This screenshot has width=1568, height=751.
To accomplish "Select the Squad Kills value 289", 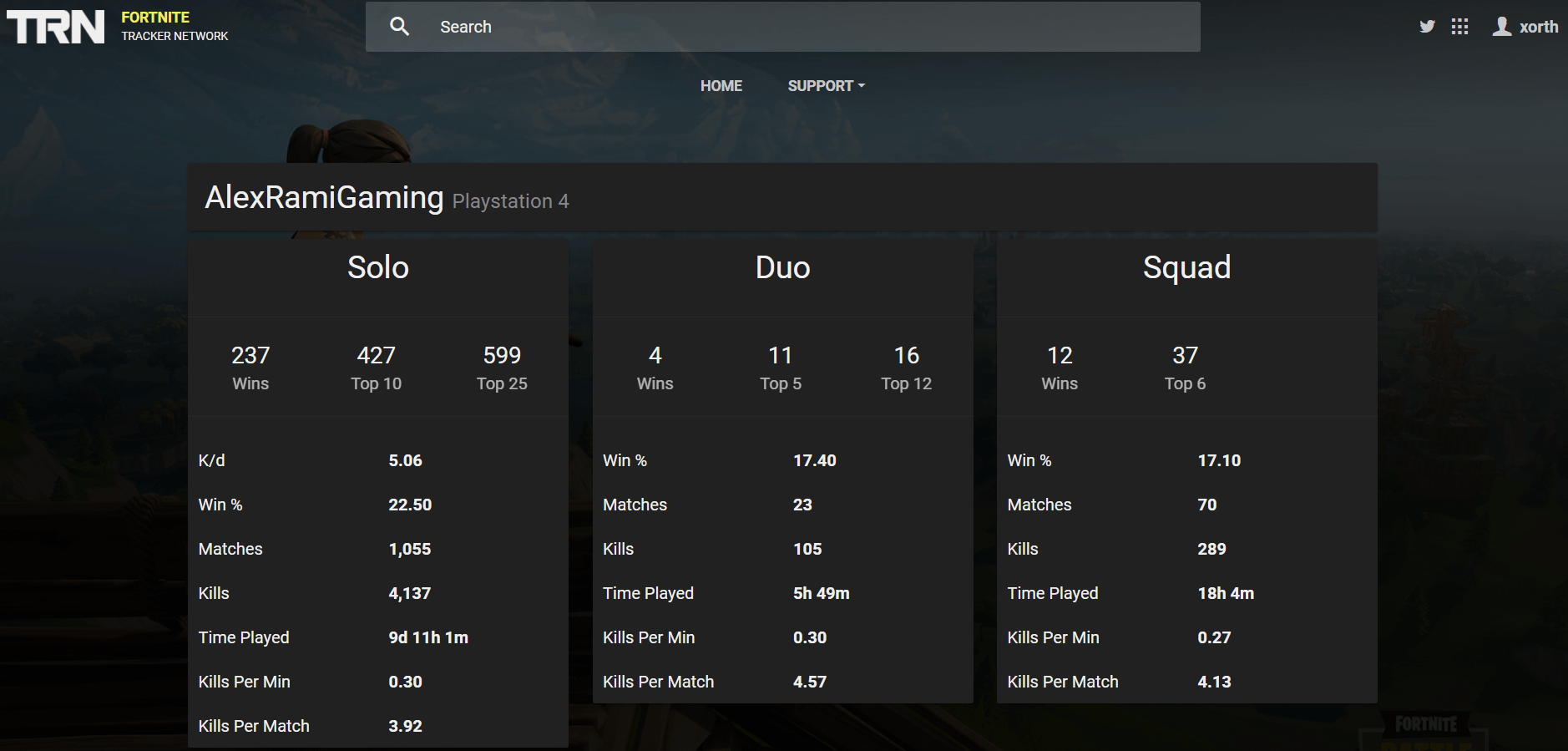I will point(1212,549).
